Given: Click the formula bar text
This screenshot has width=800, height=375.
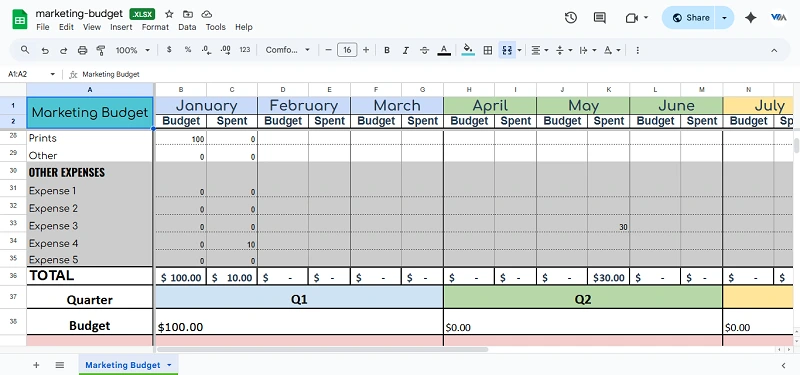Looking at the screenshot, I should point(111,74).
